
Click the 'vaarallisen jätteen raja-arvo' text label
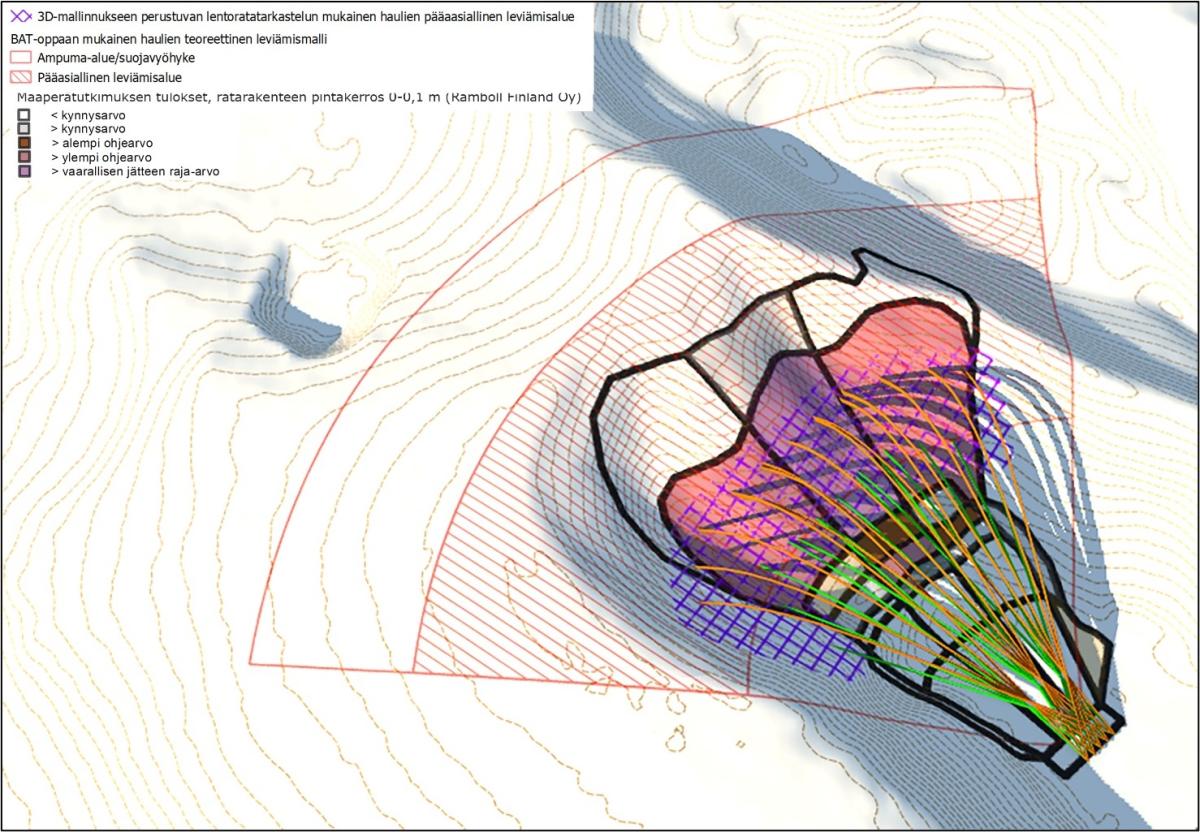[x=141, y=172]
